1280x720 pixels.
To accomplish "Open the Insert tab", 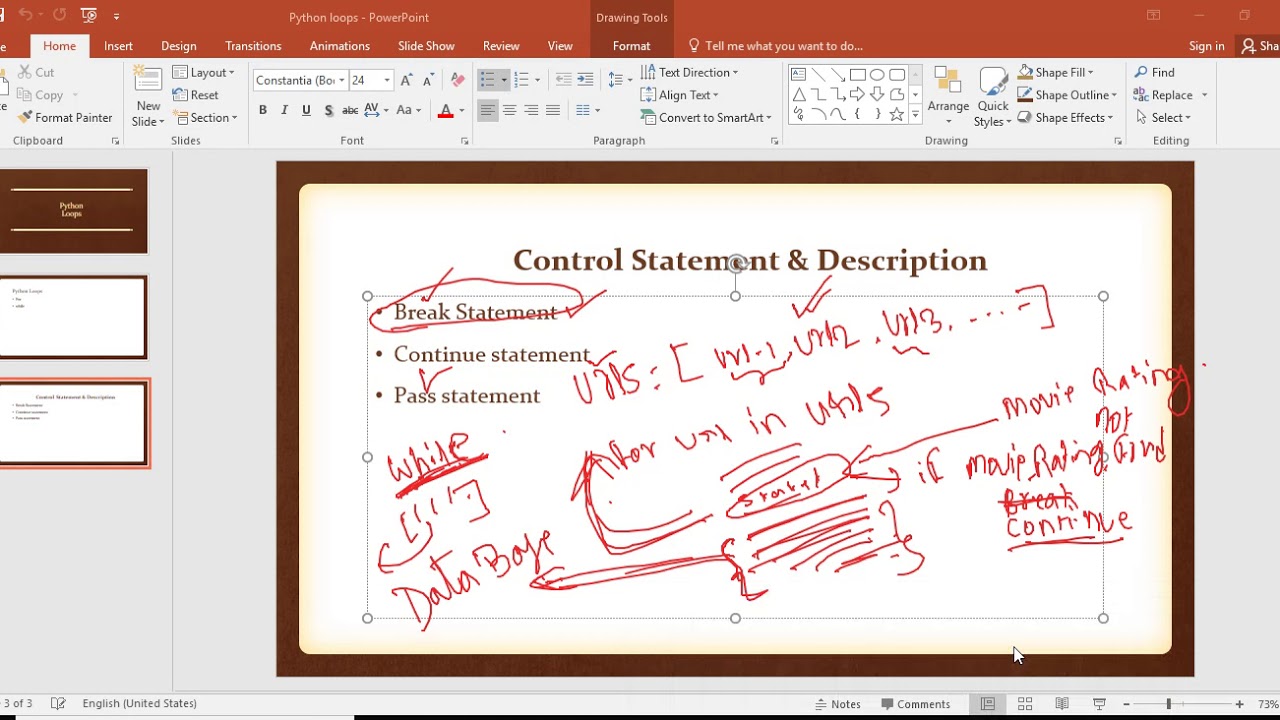I will click(x=118, y=46).
